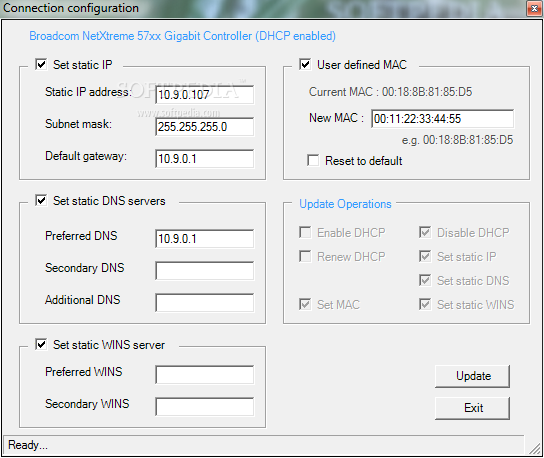Focus the Preferred DNS field

tap(205, 238)
